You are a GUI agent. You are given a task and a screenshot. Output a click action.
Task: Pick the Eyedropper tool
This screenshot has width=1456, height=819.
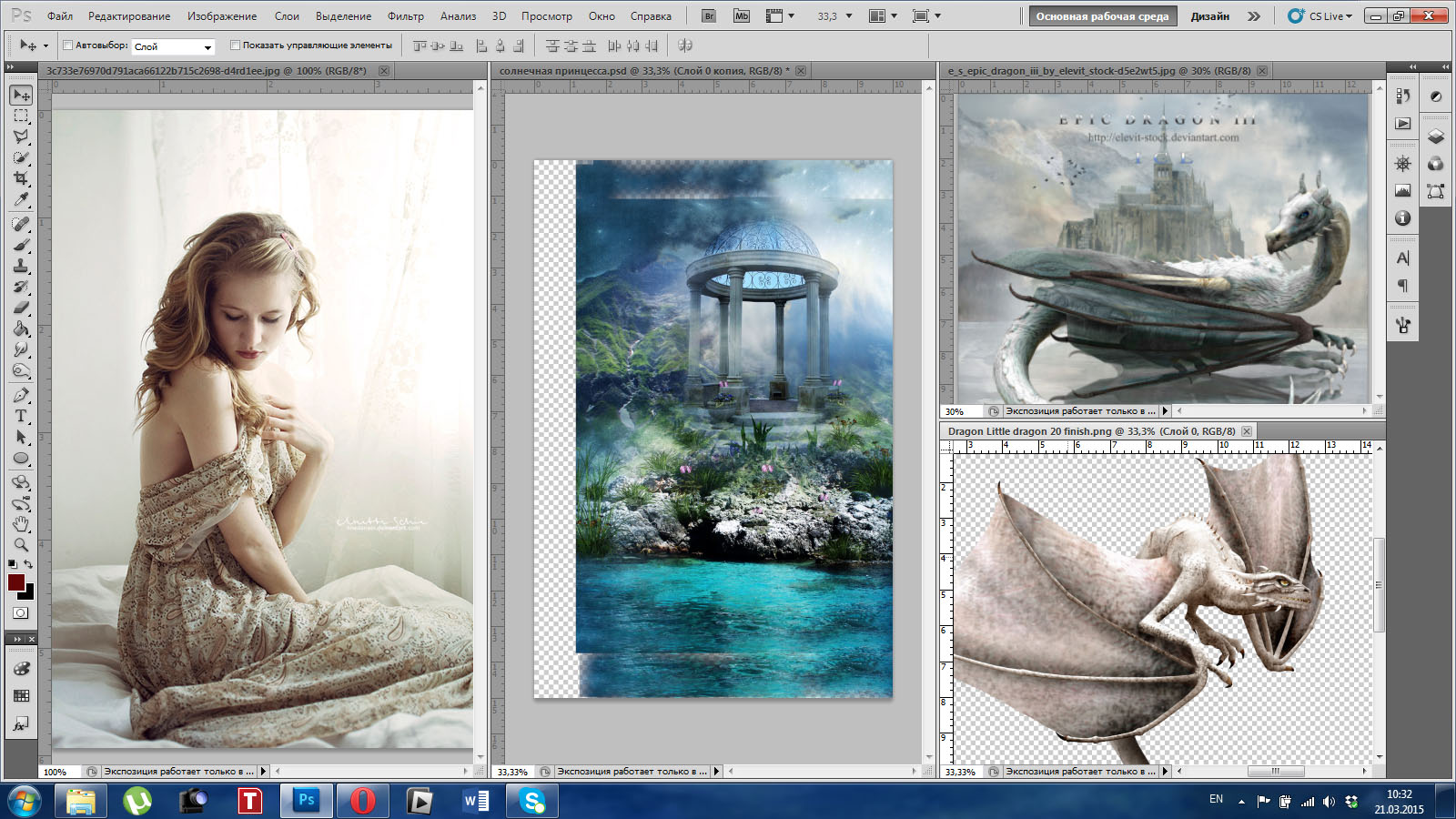(x=21, y=199)
